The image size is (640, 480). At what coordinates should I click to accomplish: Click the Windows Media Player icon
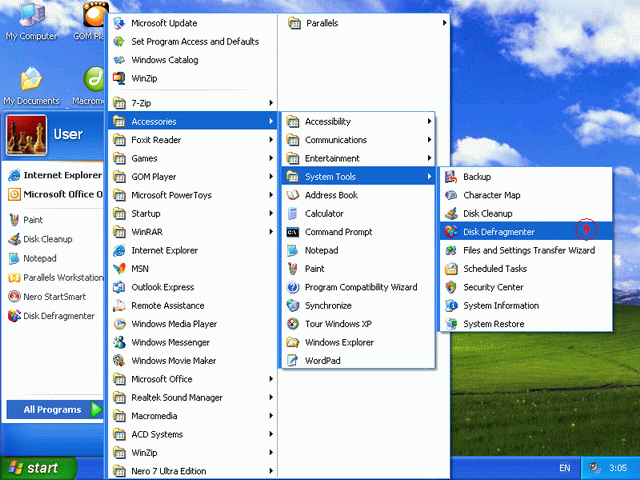[119, 324]
